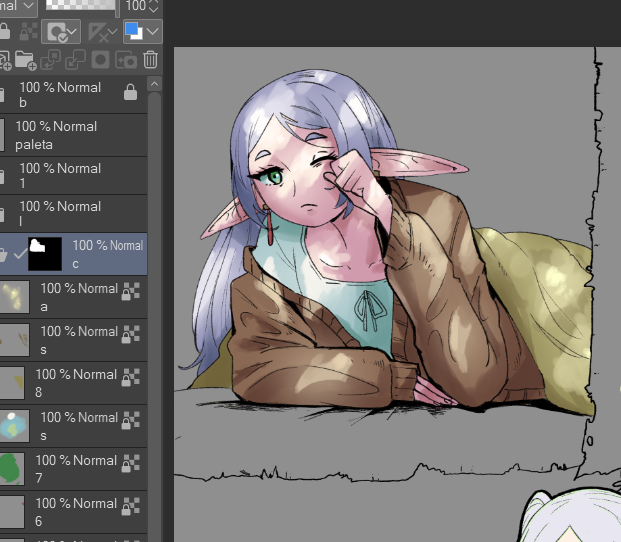Create a new layer folder
621x542 pixels.
click(25, 60)
